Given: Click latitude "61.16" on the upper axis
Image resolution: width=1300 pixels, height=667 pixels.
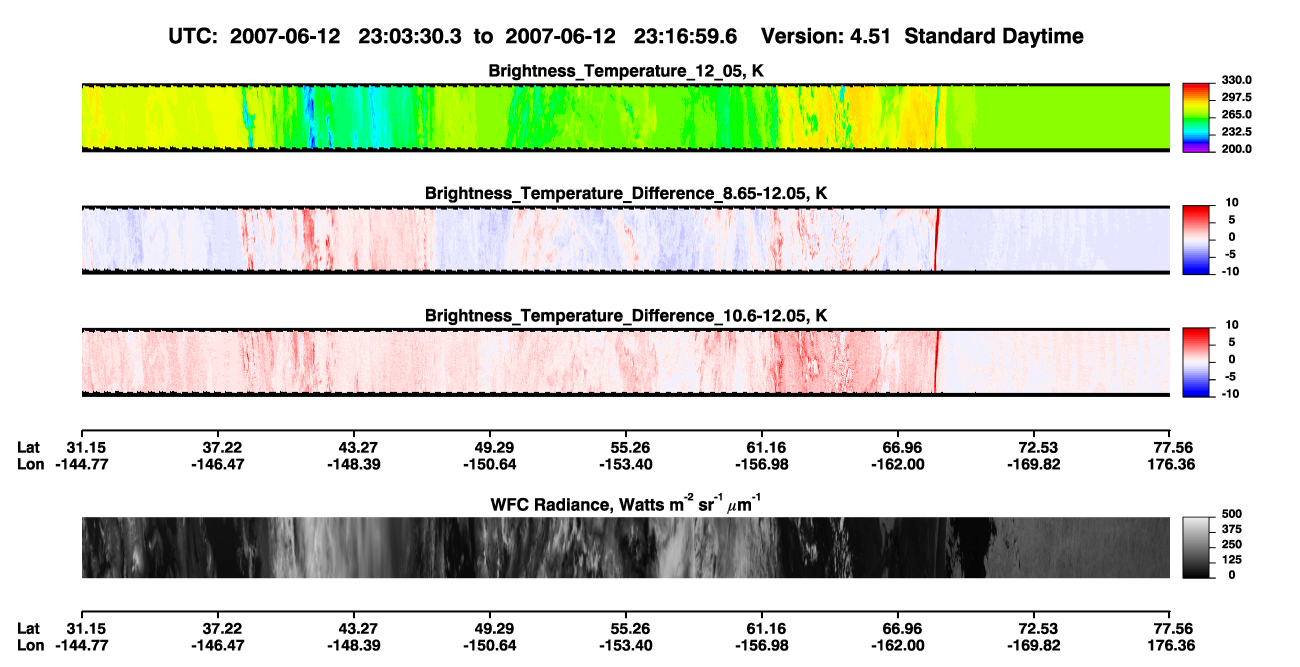Looking at the screenshot, I should pyautogui.click(x=762, y=447).
